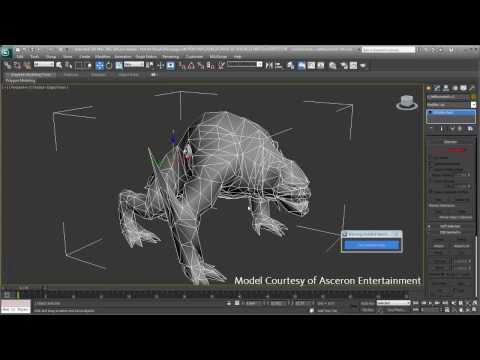Screen dimensions: 480x360
Task: Switch to the Display command panel
Action: [463, 88]
